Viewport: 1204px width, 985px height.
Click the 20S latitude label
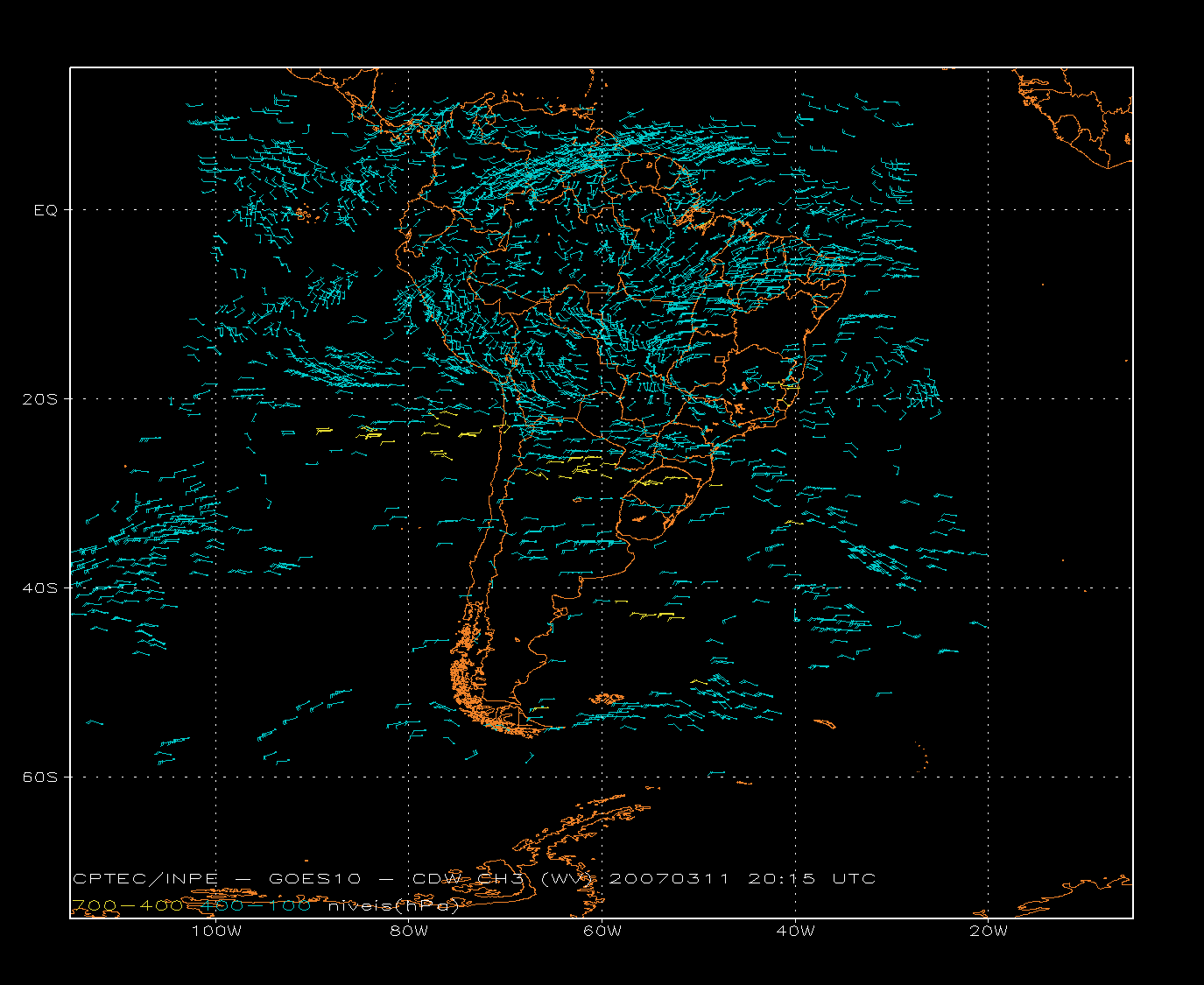[x=39, y=399]
